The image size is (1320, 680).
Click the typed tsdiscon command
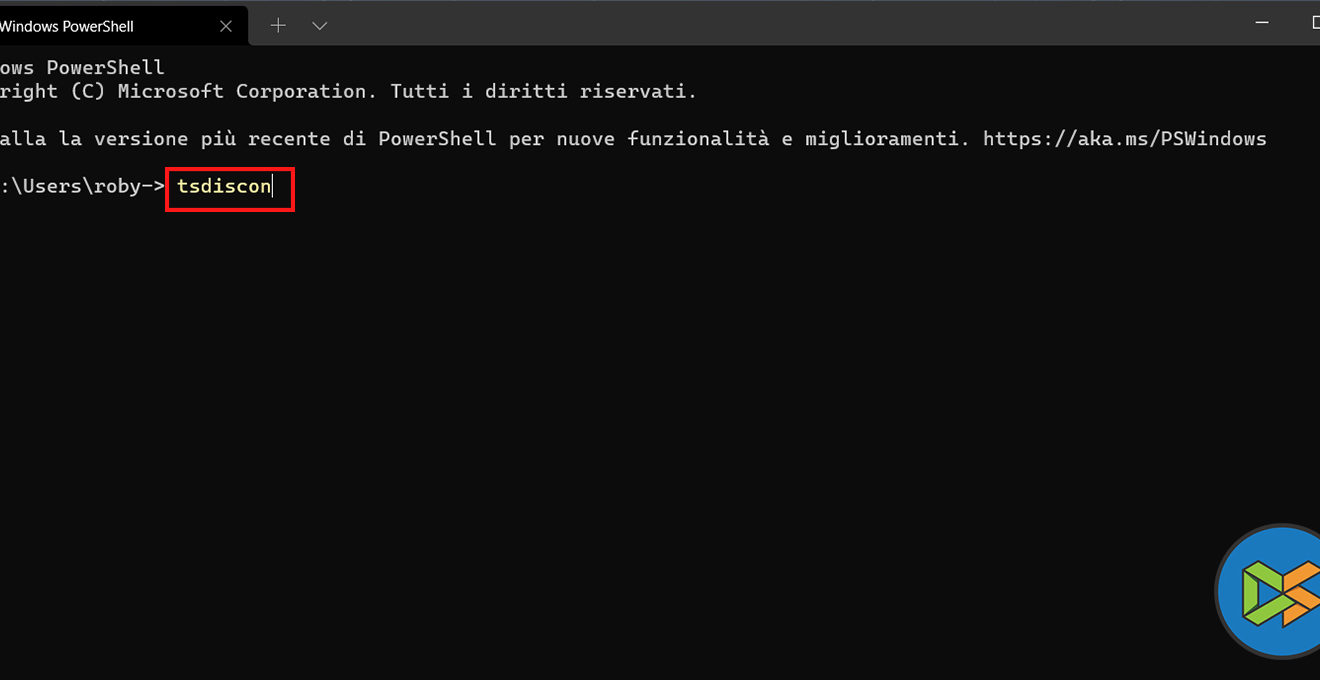tap(224, 187)
